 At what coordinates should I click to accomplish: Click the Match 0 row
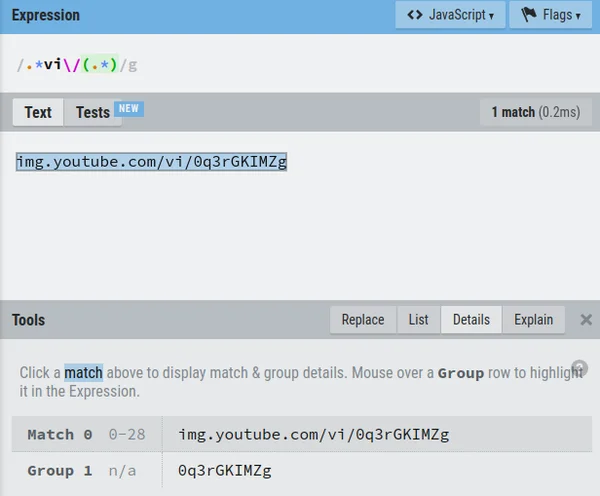click(x=302, y=434)
